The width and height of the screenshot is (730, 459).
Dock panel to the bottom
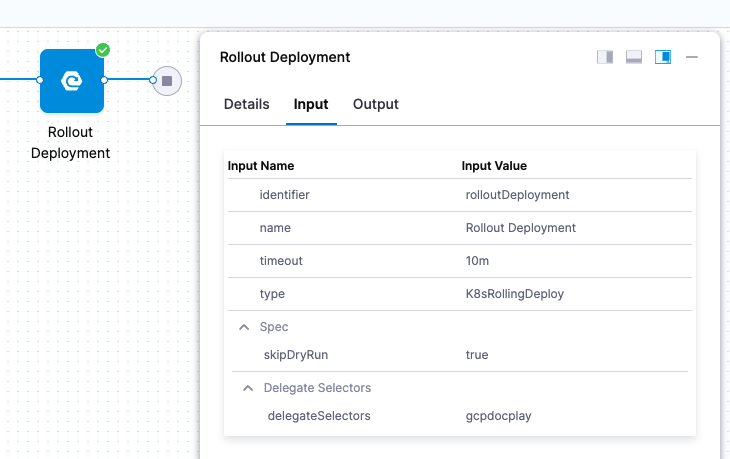tap(634, 57)
